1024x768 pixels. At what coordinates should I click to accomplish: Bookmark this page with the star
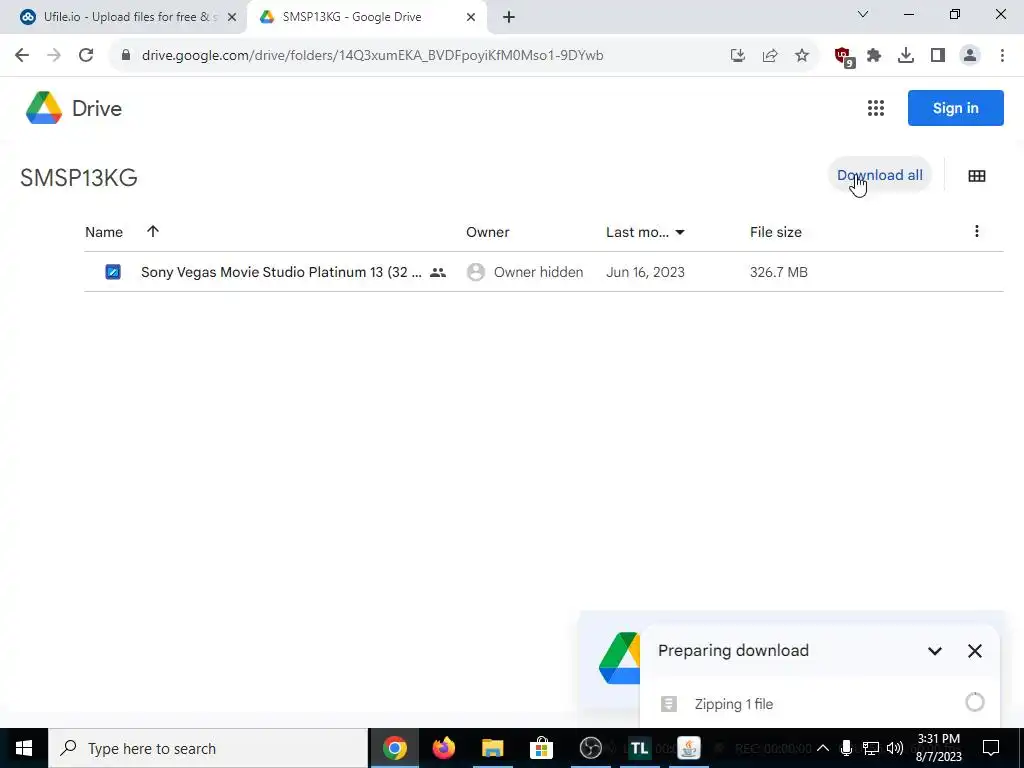[802, 56]
